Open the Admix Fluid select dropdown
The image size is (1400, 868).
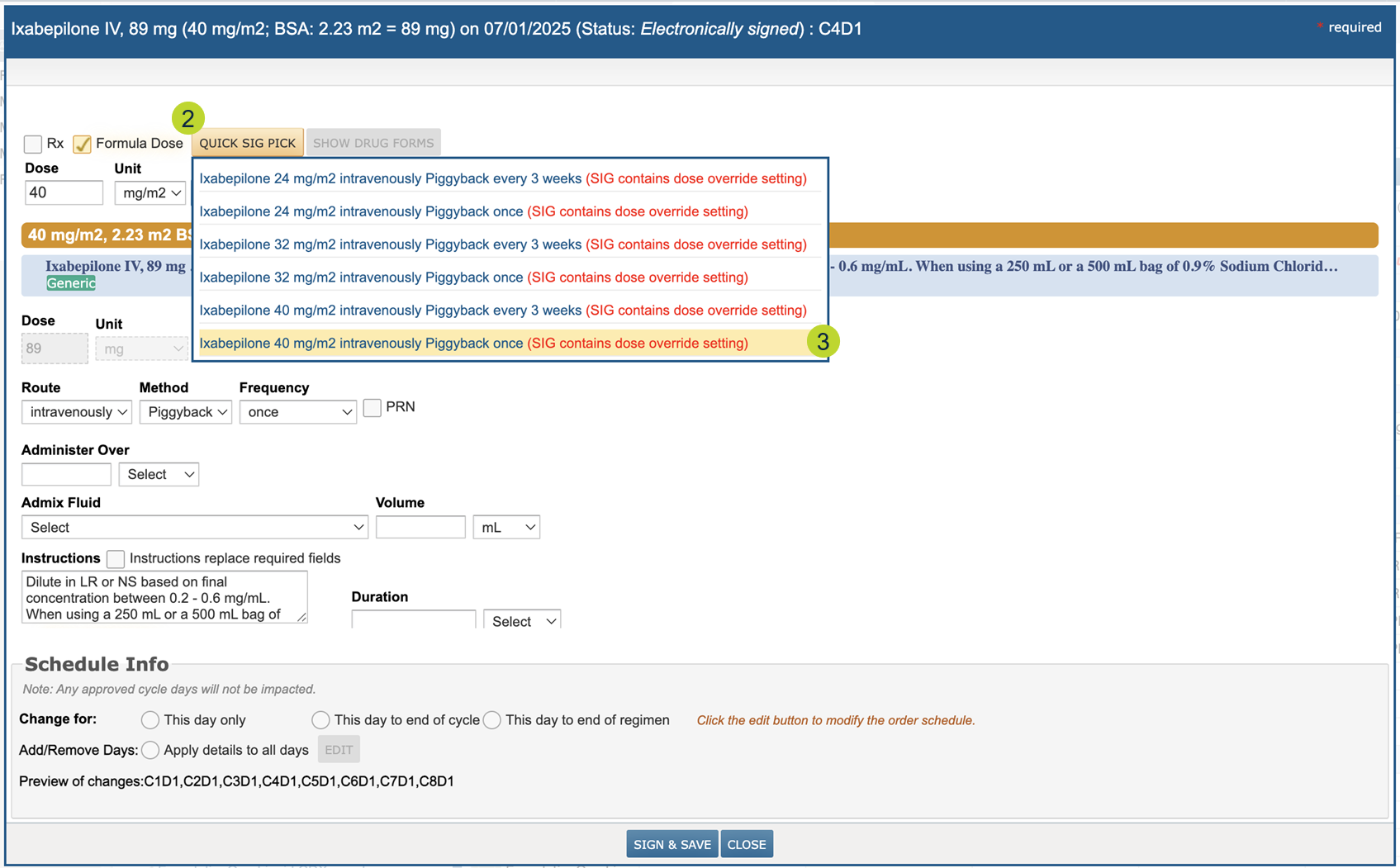point(194,527)
